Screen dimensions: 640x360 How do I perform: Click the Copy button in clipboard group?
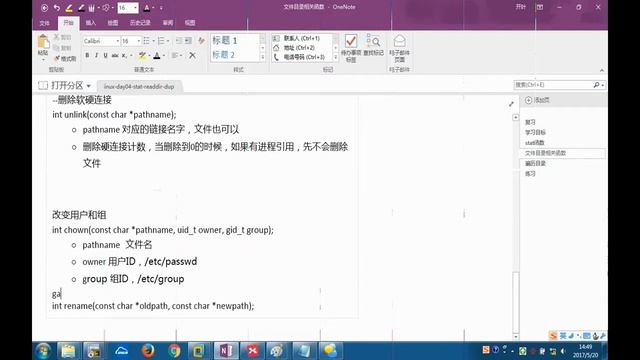(x=62, y=48)
